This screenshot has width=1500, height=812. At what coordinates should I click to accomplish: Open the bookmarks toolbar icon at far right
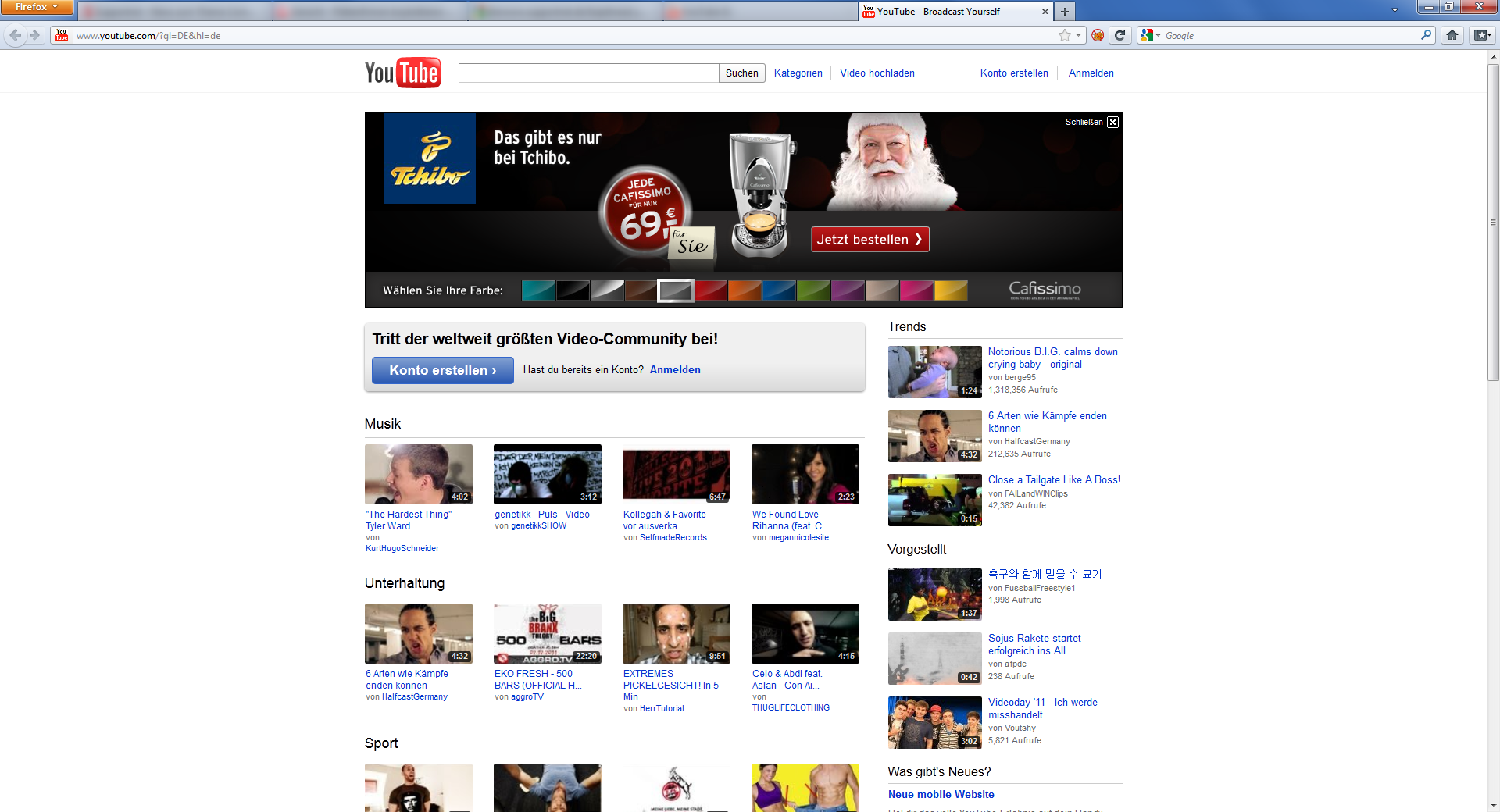(x=1481, y=35)
